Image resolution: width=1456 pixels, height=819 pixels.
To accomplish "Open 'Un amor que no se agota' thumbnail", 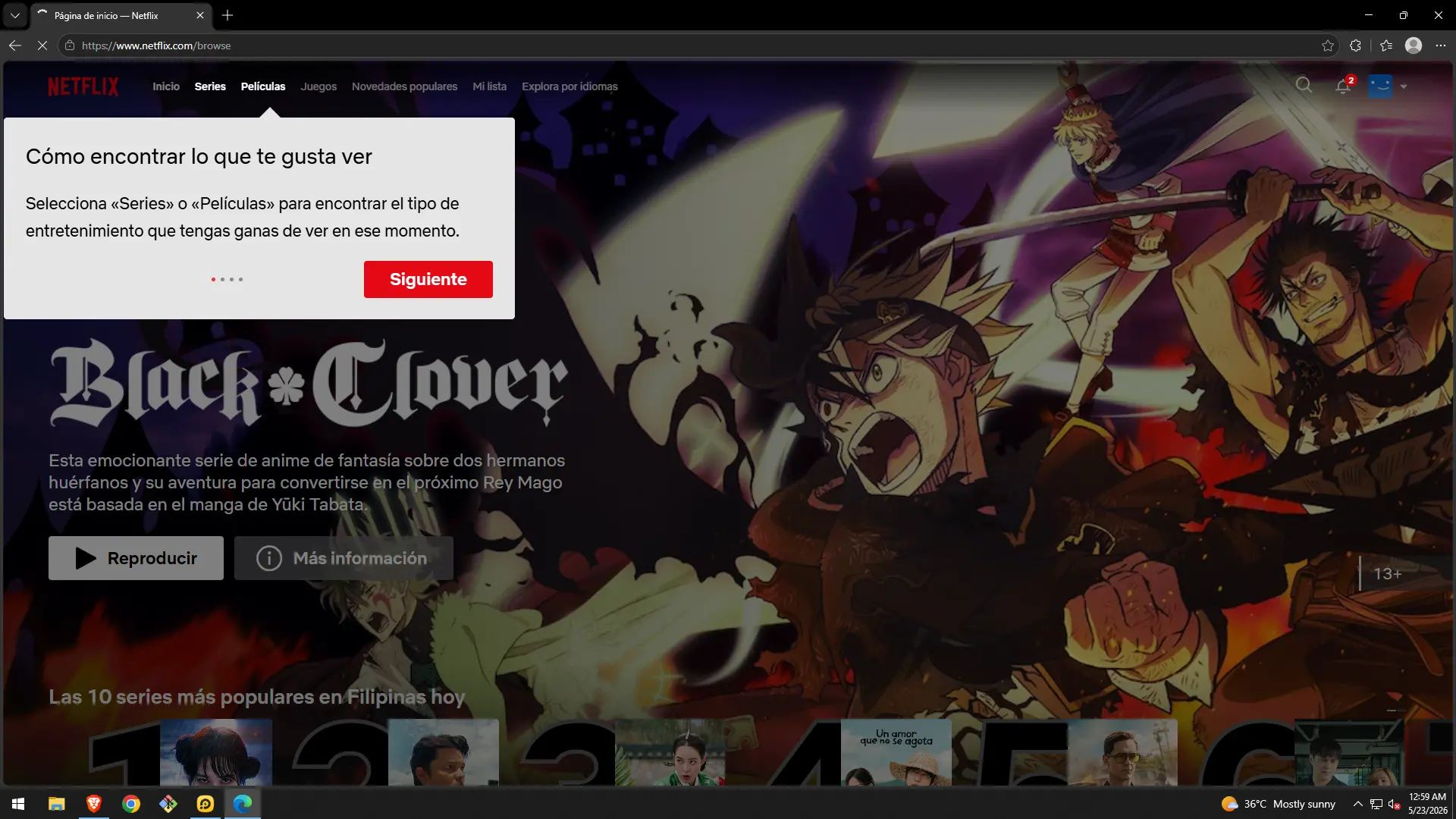I will (x=896, y=752).
